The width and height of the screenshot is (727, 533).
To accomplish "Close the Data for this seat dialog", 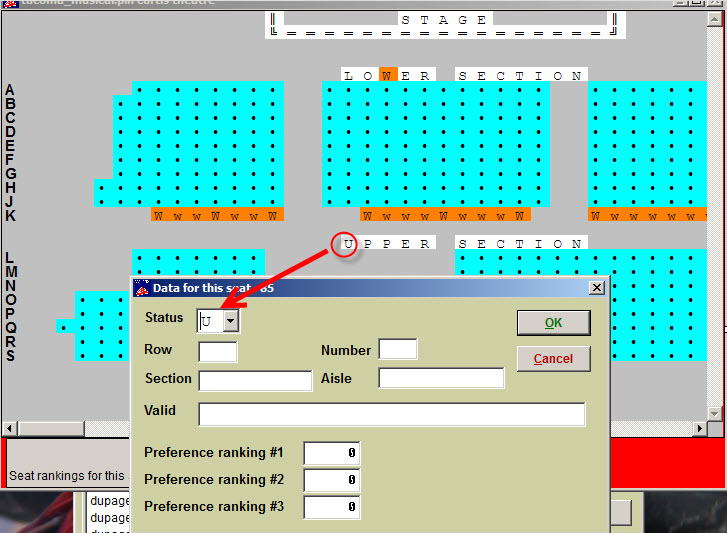I will pyautogui.click(x=597, y=288).
